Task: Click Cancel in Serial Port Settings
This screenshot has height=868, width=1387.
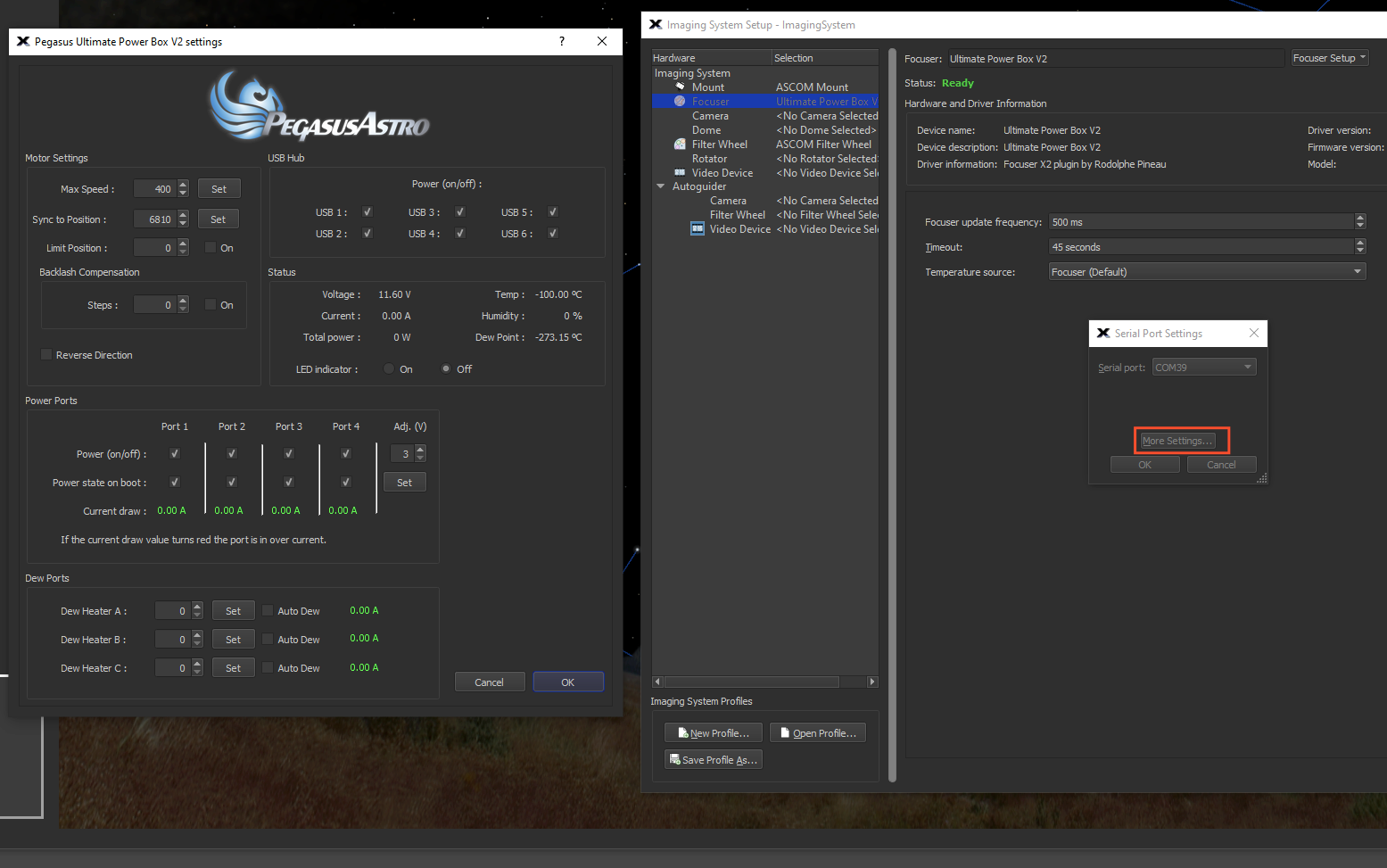Action: tap(1221, 464)
